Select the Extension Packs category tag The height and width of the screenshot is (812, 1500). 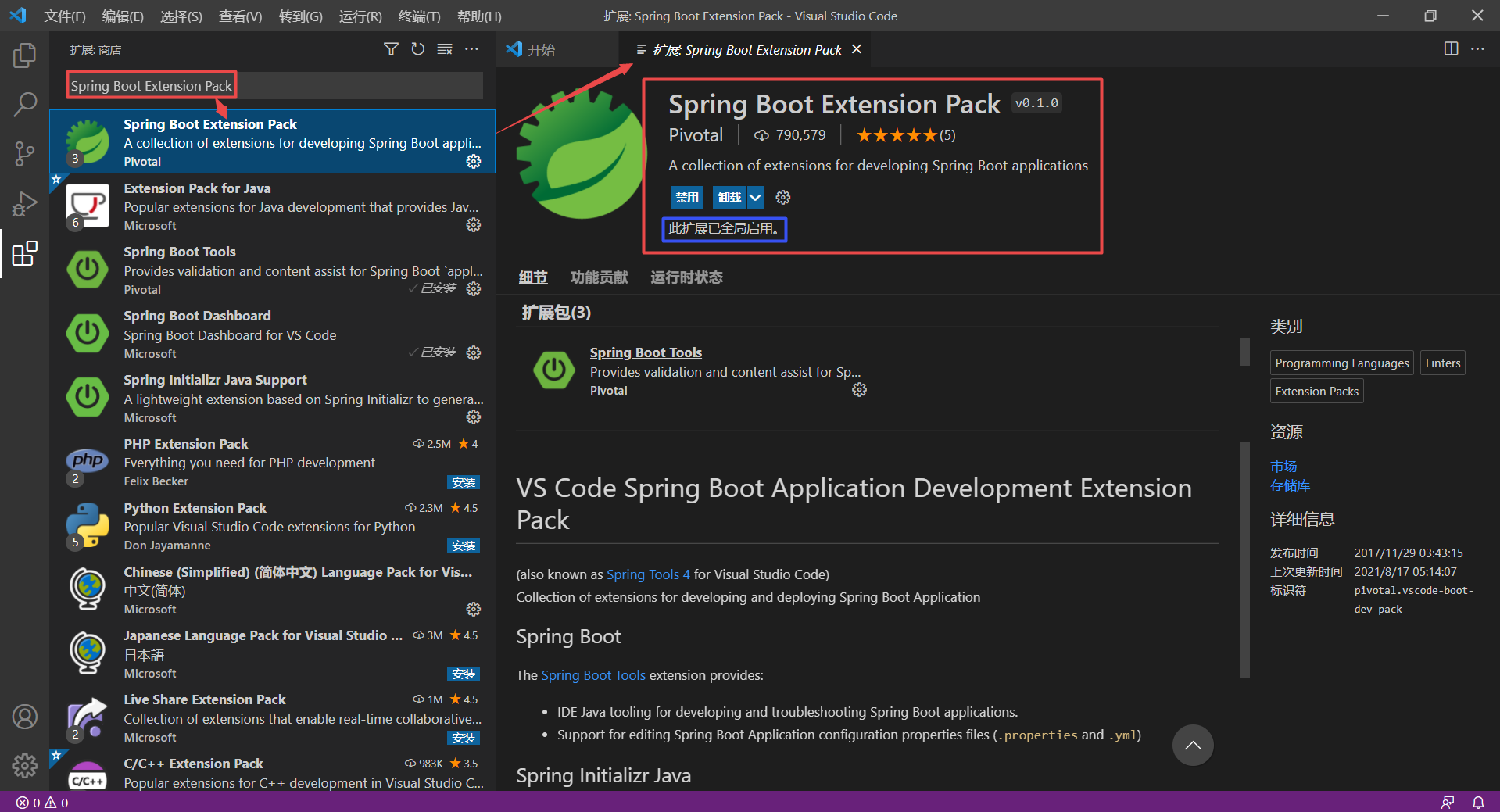(1317, 392)
